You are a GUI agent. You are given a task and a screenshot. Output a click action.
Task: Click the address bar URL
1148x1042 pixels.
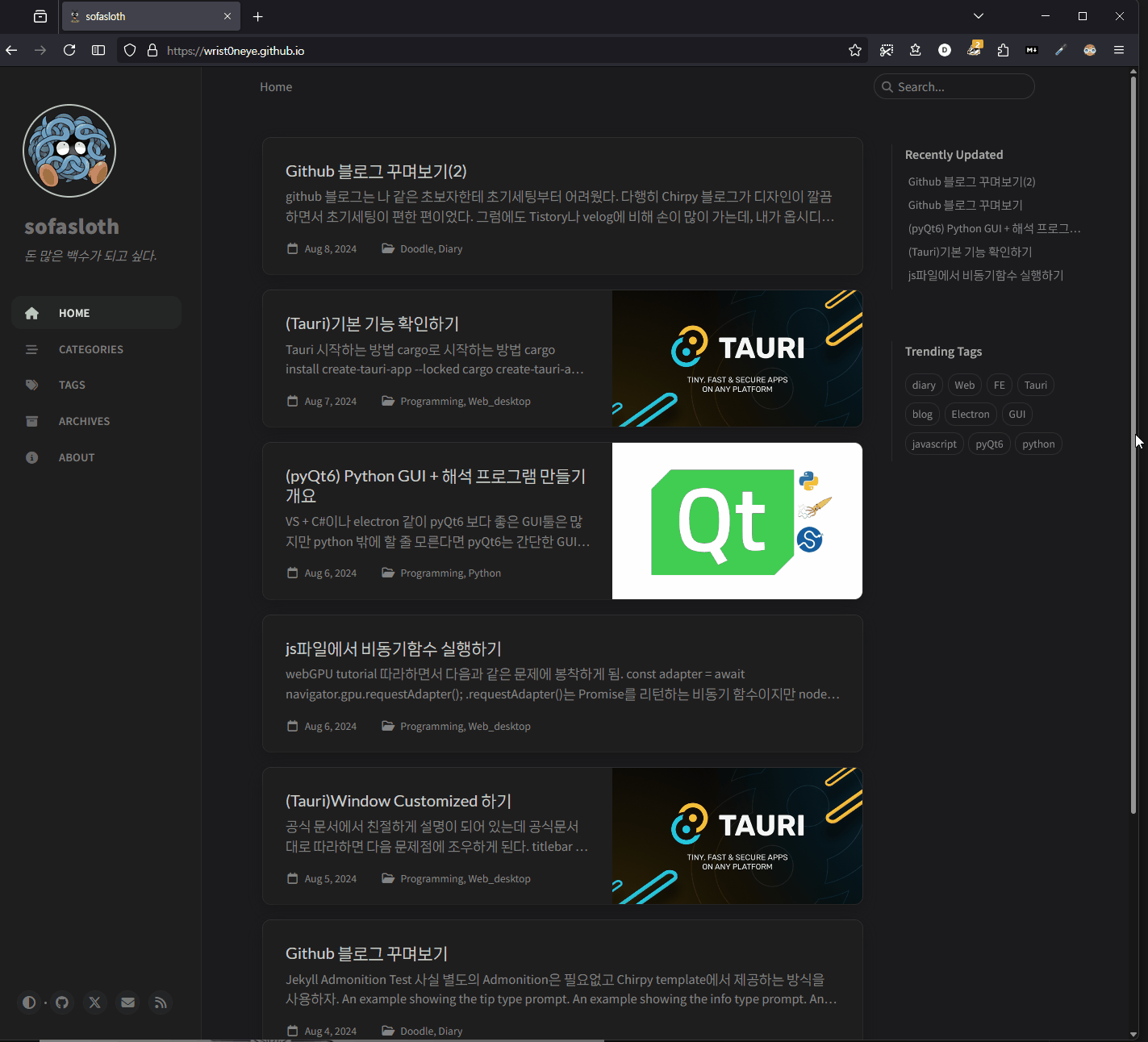tap(236, 51)
